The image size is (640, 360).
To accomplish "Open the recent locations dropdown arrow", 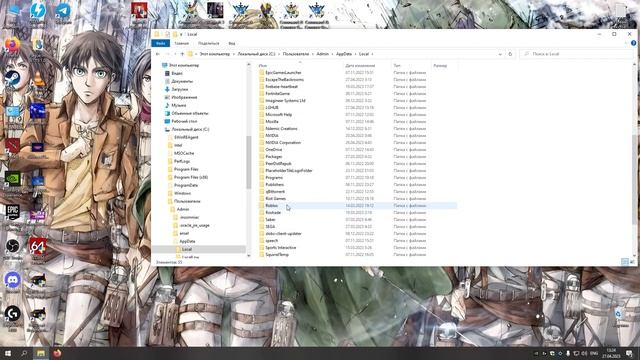I will 176,54.
